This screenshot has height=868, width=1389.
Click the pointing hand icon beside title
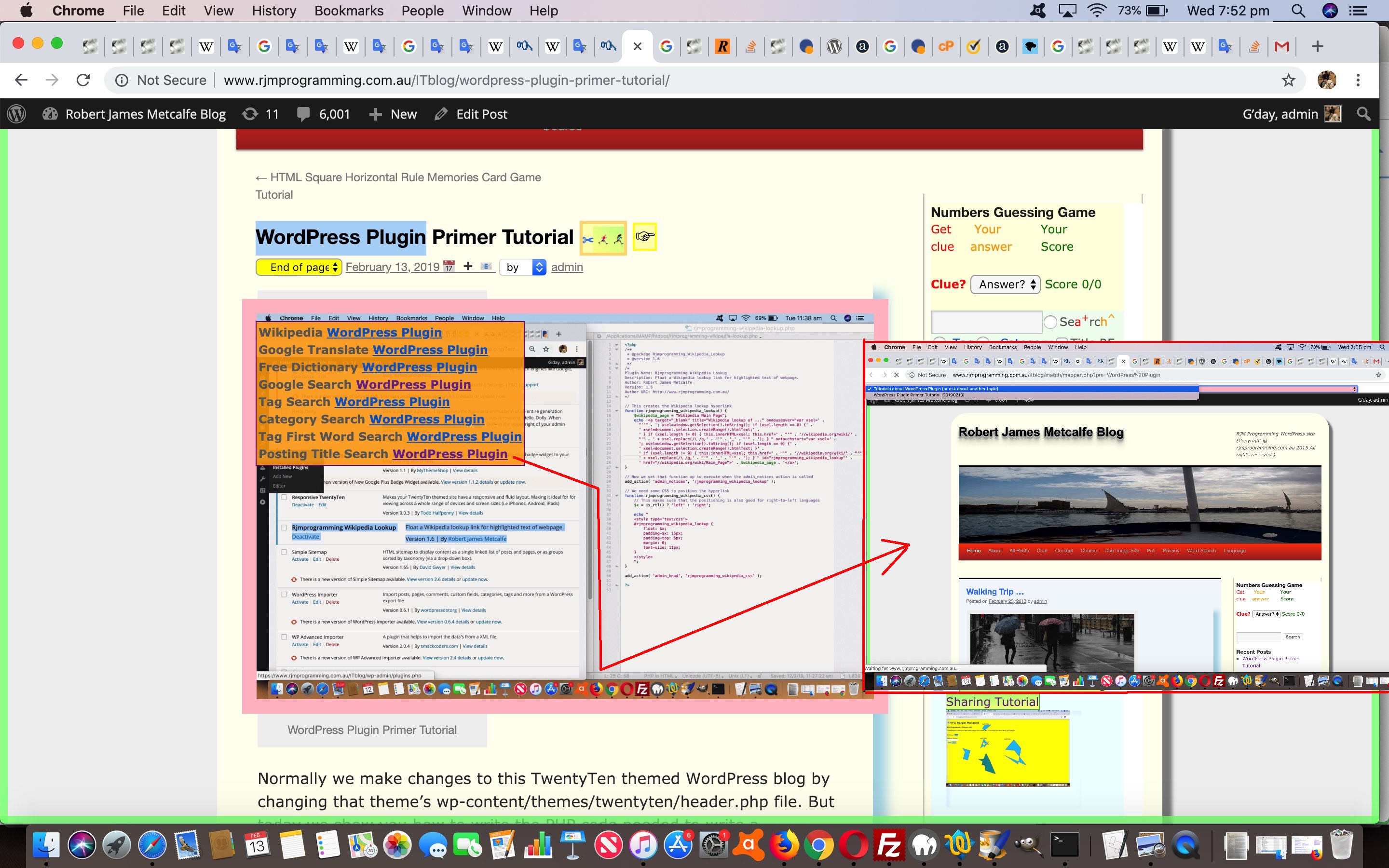pyautogui.click(x=644, y=236)
